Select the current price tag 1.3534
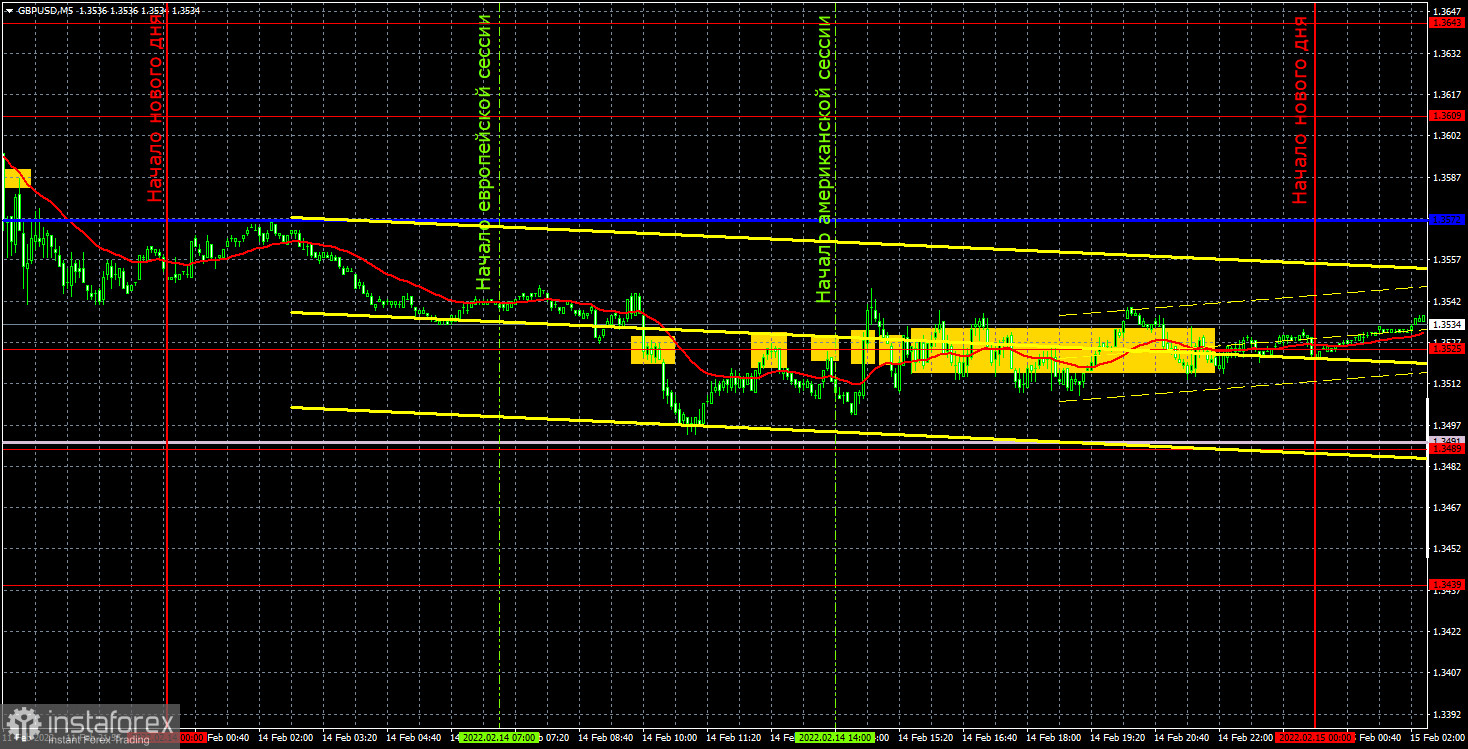The image size is (1468, 749). pos(1446,324)
